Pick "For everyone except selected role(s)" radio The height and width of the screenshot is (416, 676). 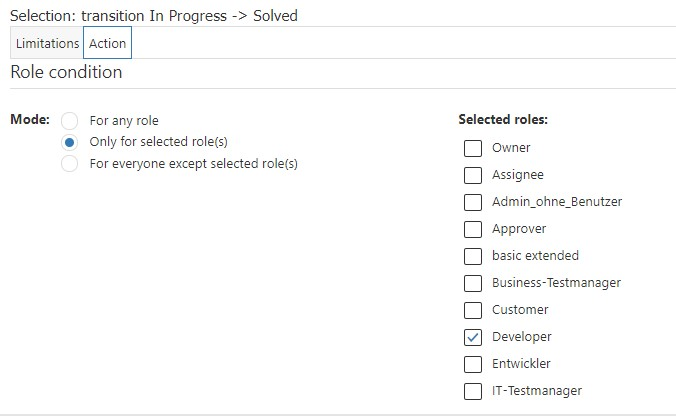click(70, 164)
